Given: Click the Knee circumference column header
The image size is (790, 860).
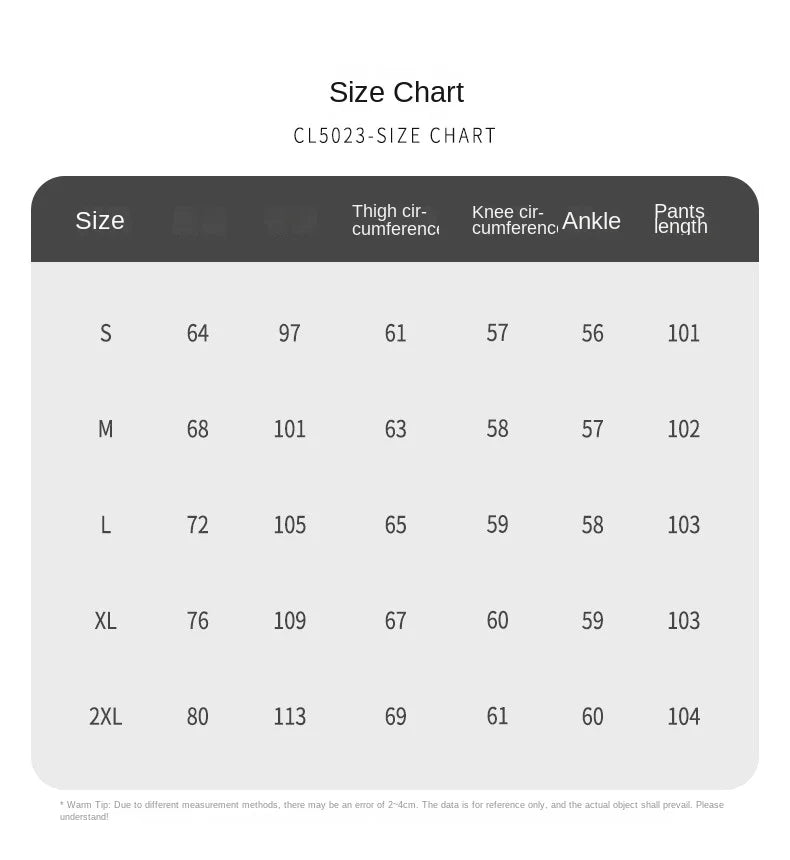Looking at the screenshot, I should tap(515, 219).
